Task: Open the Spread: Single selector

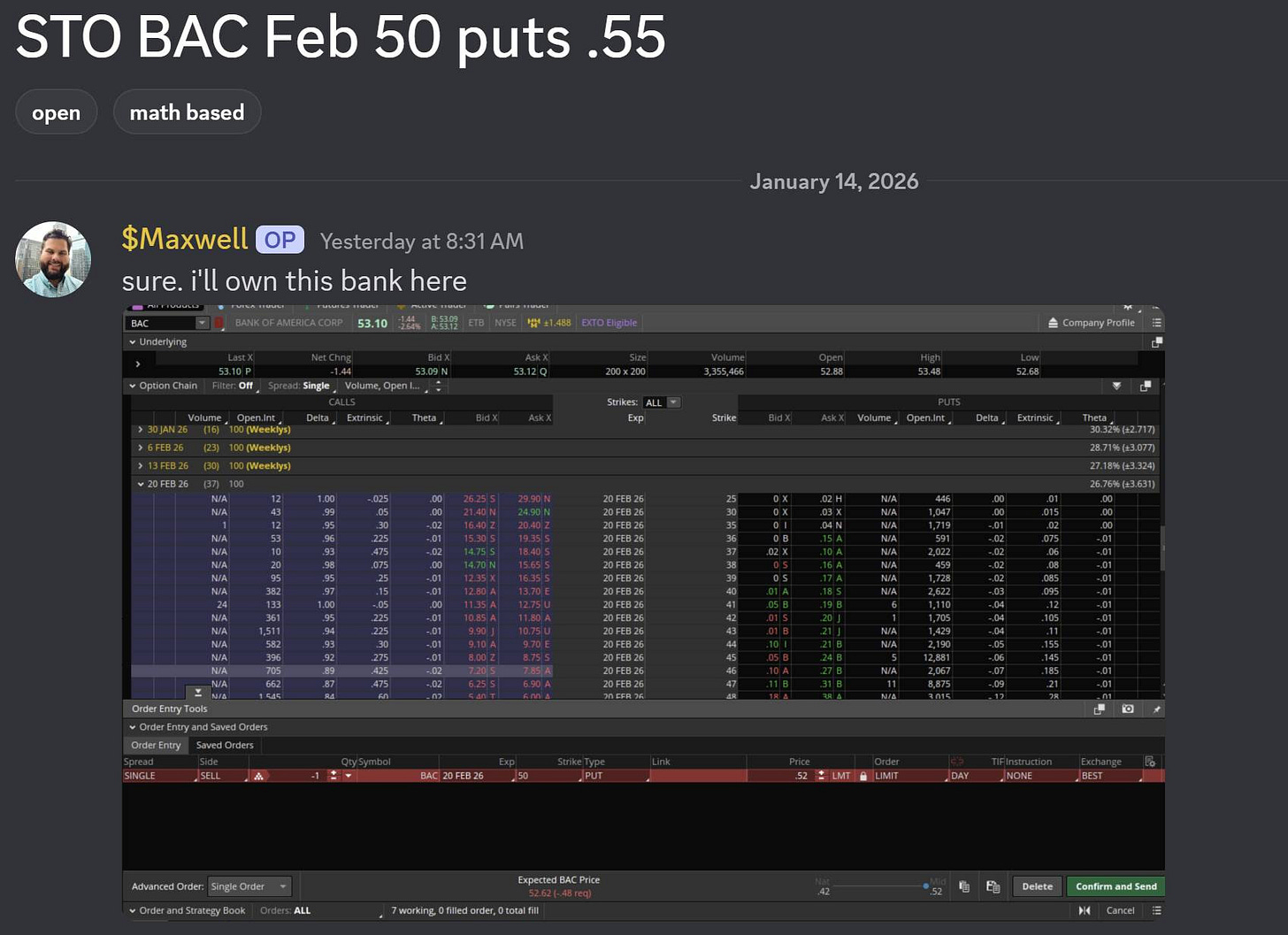Action: (301, 386)
